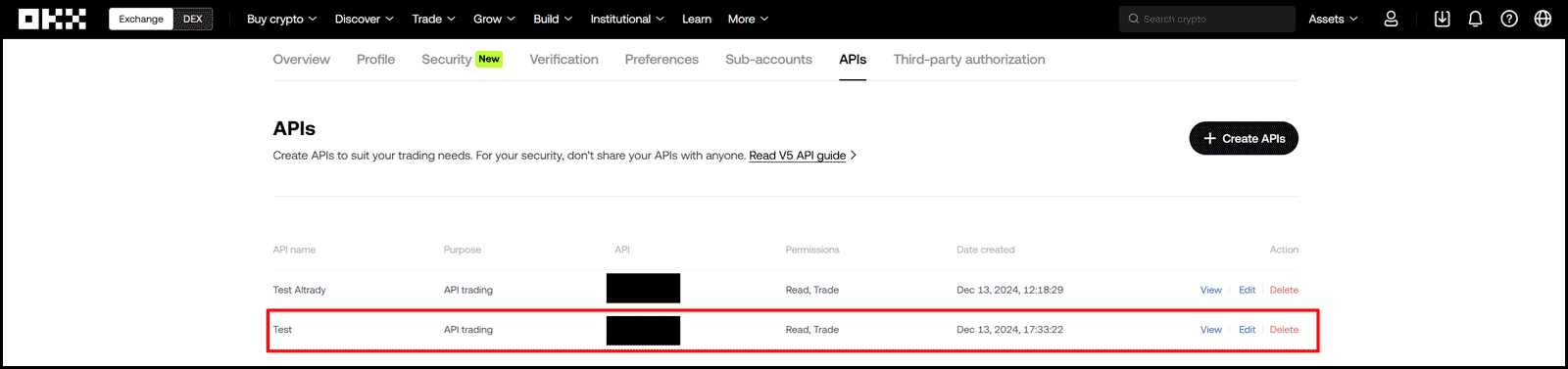Switch to Exchange mode

pos(141,19)
